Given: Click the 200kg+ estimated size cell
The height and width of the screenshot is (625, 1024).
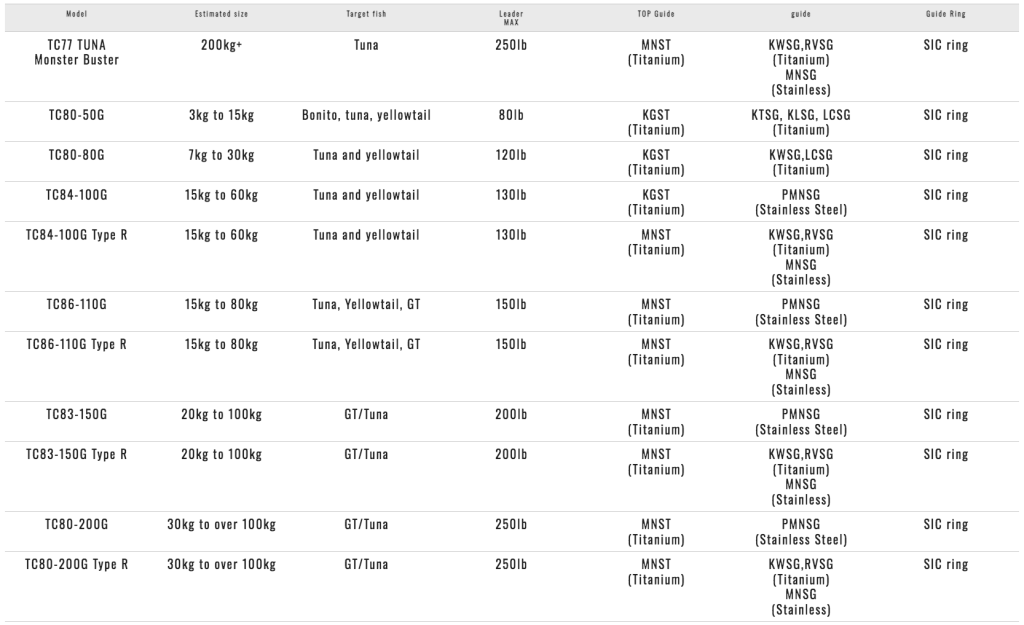Looking at the screenshot, I should point(221,46).
